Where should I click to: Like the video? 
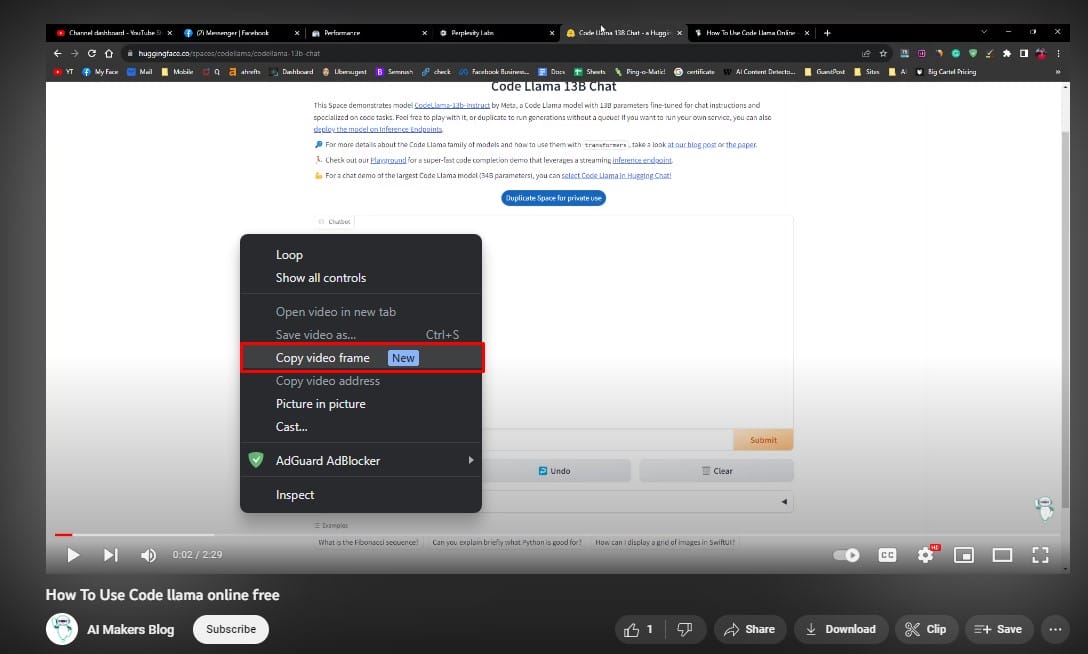click(639, 629)
